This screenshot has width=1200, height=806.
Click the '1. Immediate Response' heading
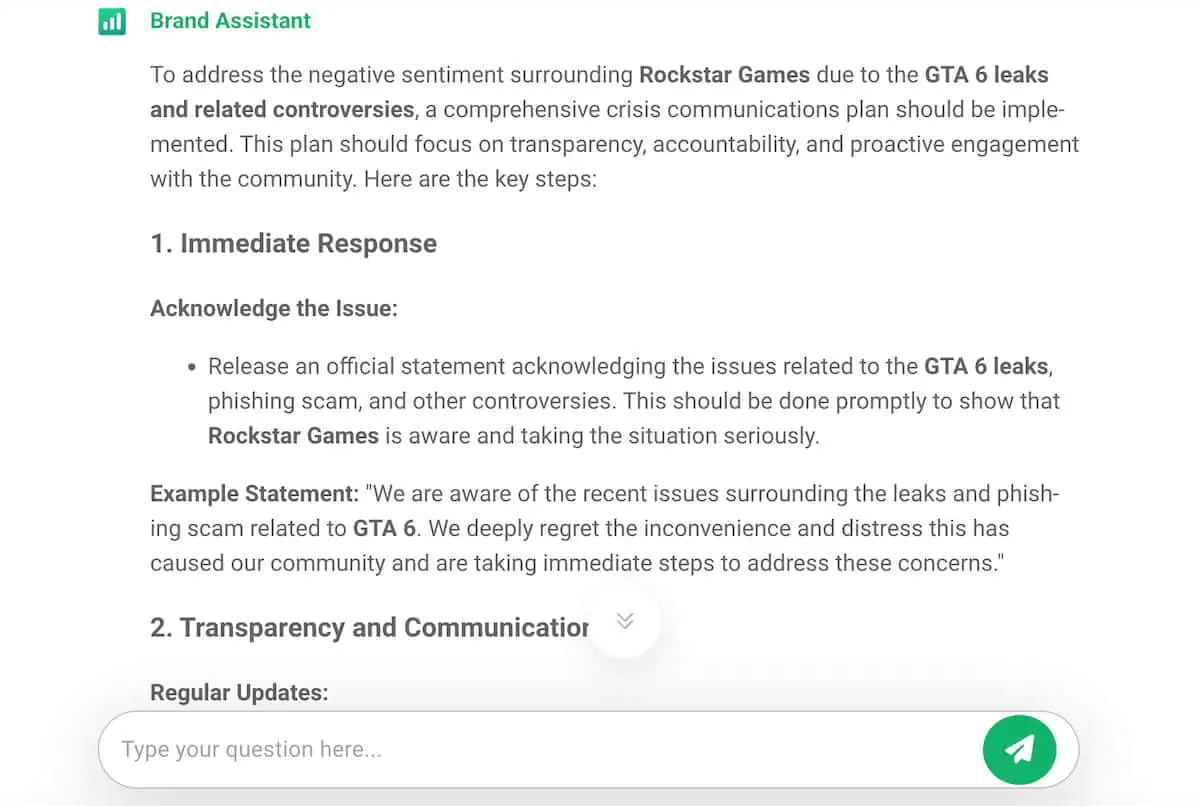coord(293,243)
